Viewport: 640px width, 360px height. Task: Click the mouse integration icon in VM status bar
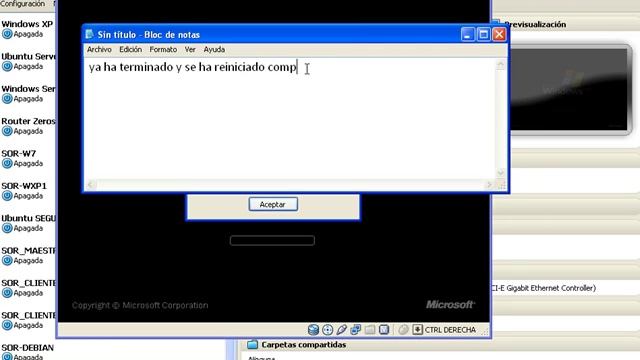click(403, 330)
